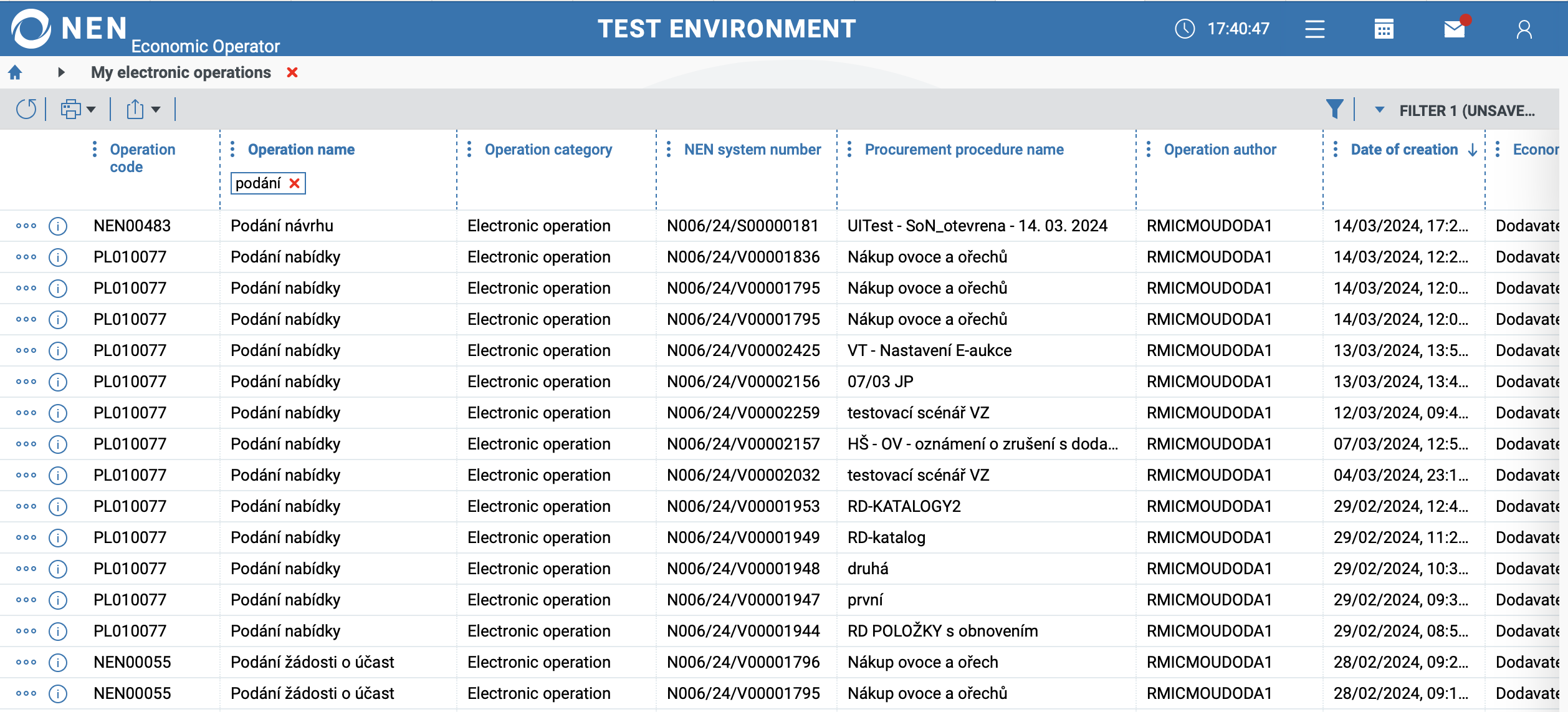
Task: Click the Procurement procedure name header
Action: 963,150
